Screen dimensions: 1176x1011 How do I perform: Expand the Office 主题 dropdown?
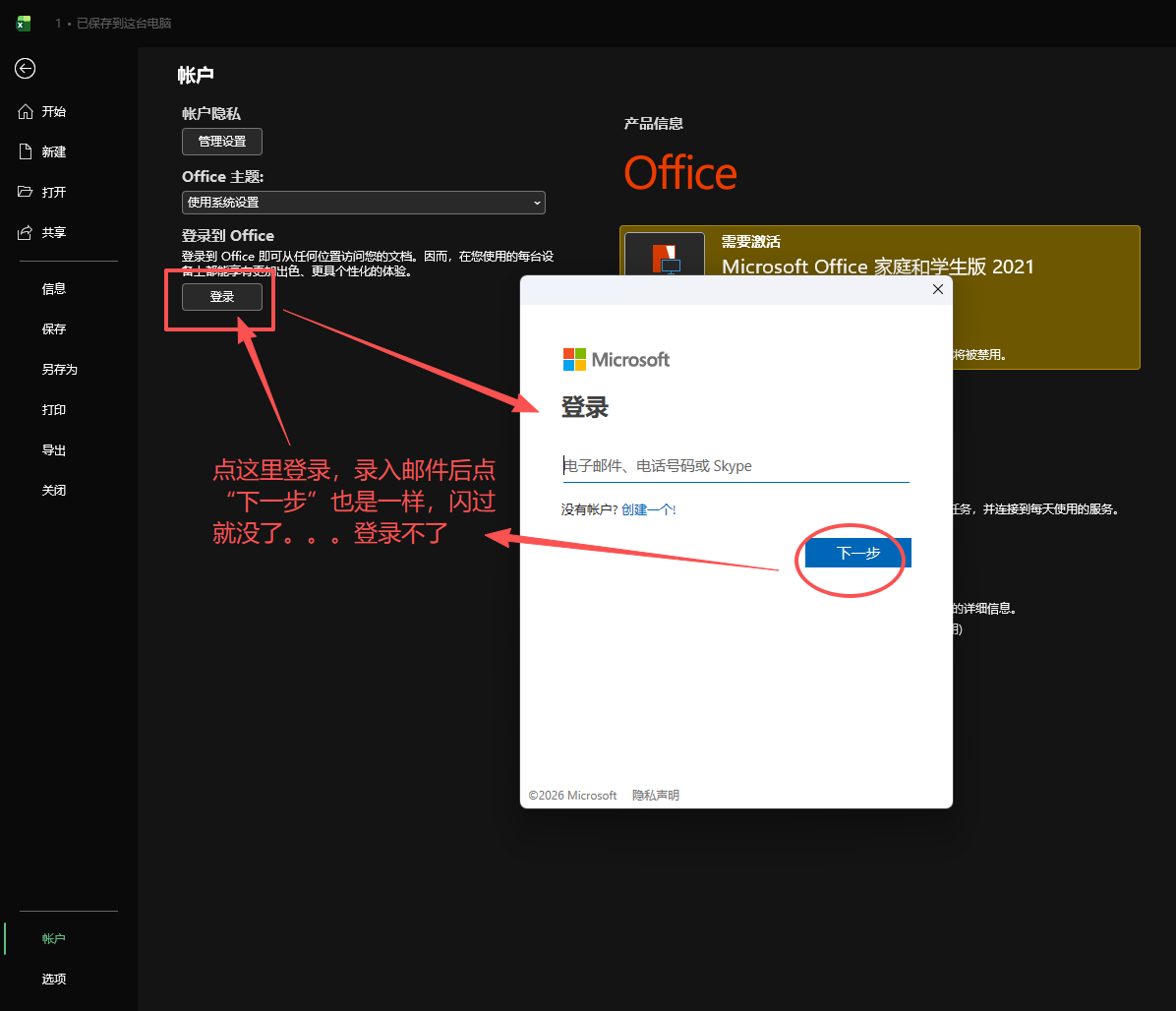click(x=364, y=203)
